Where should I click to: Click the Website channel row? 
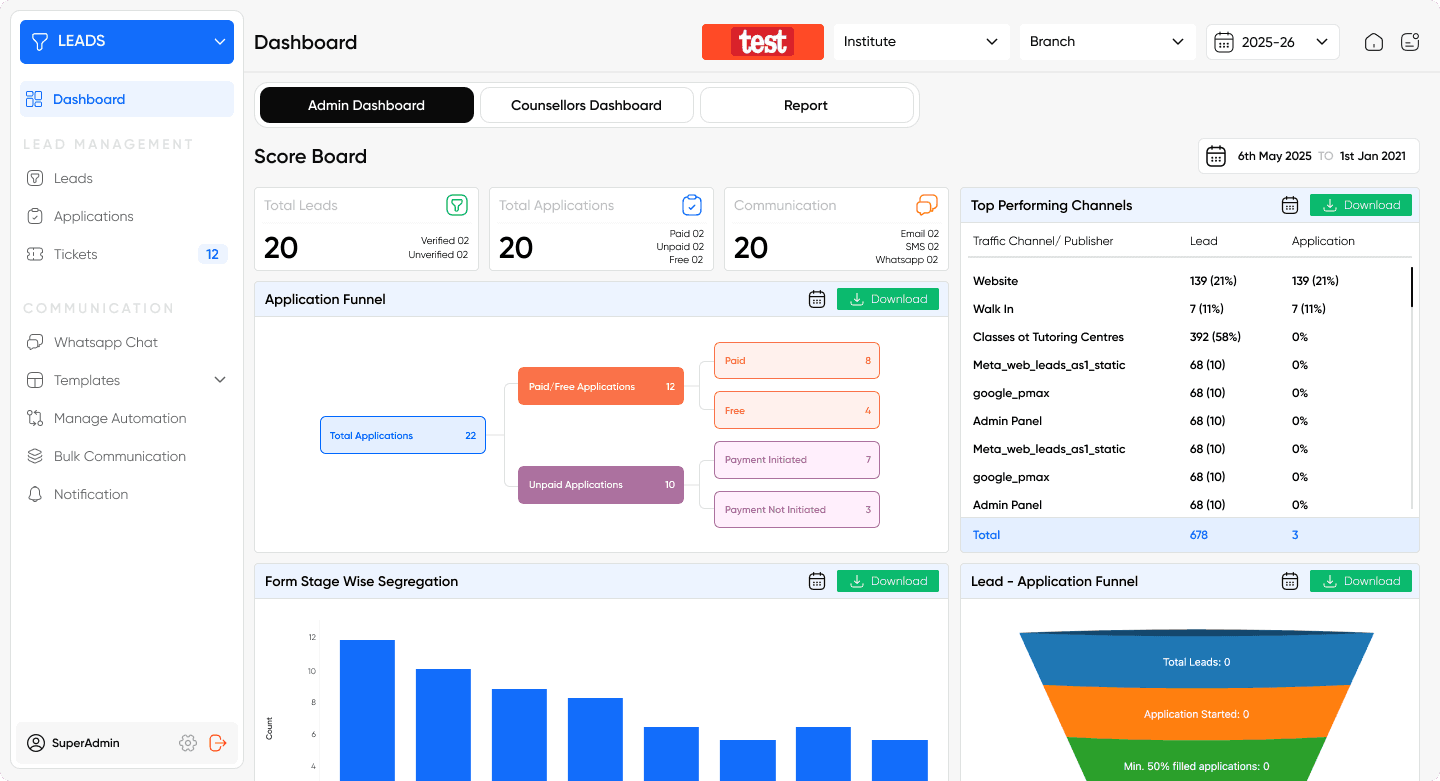click(1190, 281)
